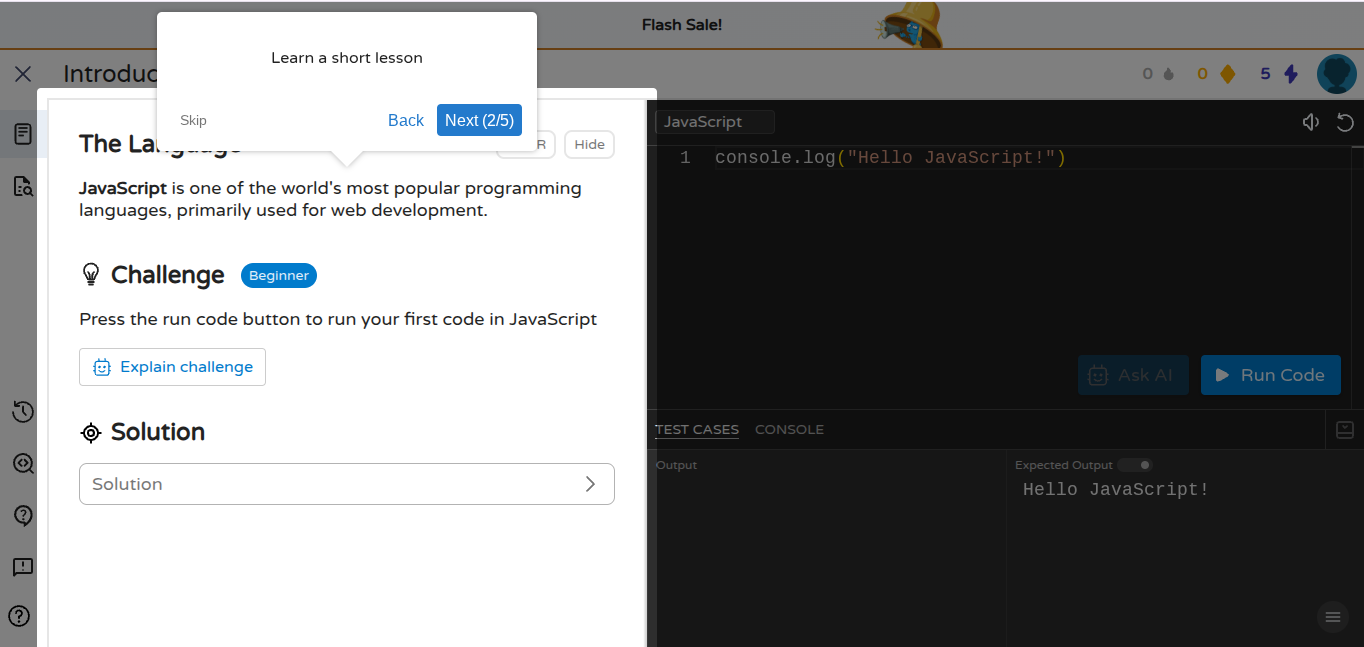1364x647 pixels.
Task: Click the document search icon in sidebar
Action: [22, 186]
